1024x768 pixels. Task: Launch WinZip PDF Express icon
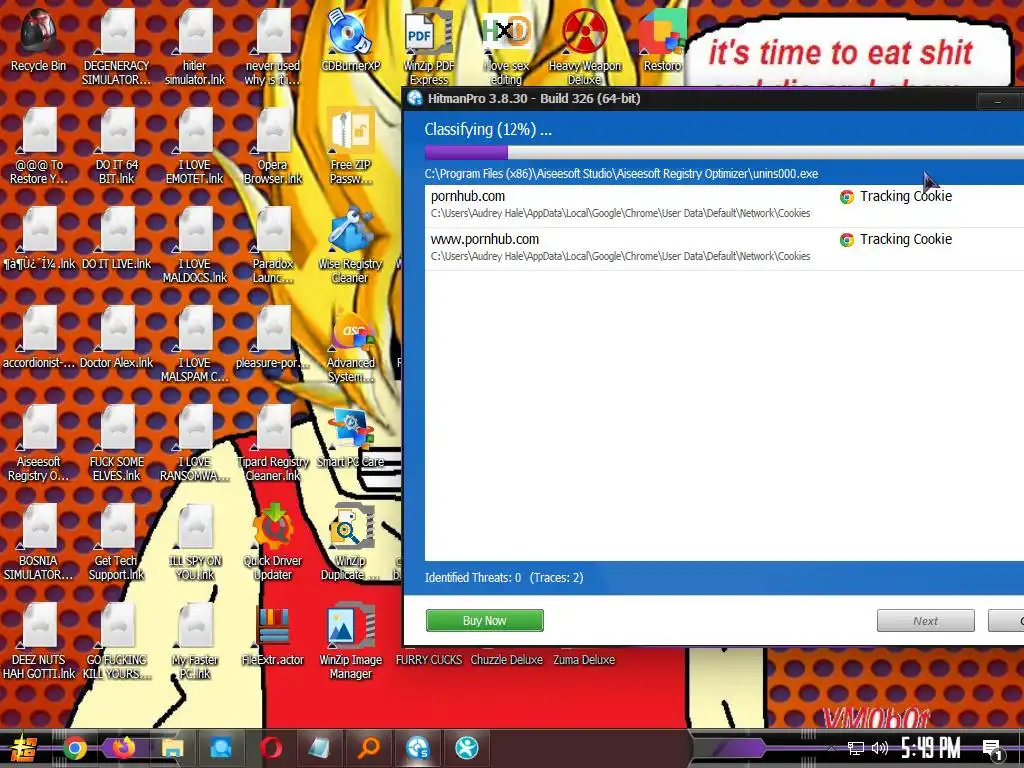click(x=428, y=47)
